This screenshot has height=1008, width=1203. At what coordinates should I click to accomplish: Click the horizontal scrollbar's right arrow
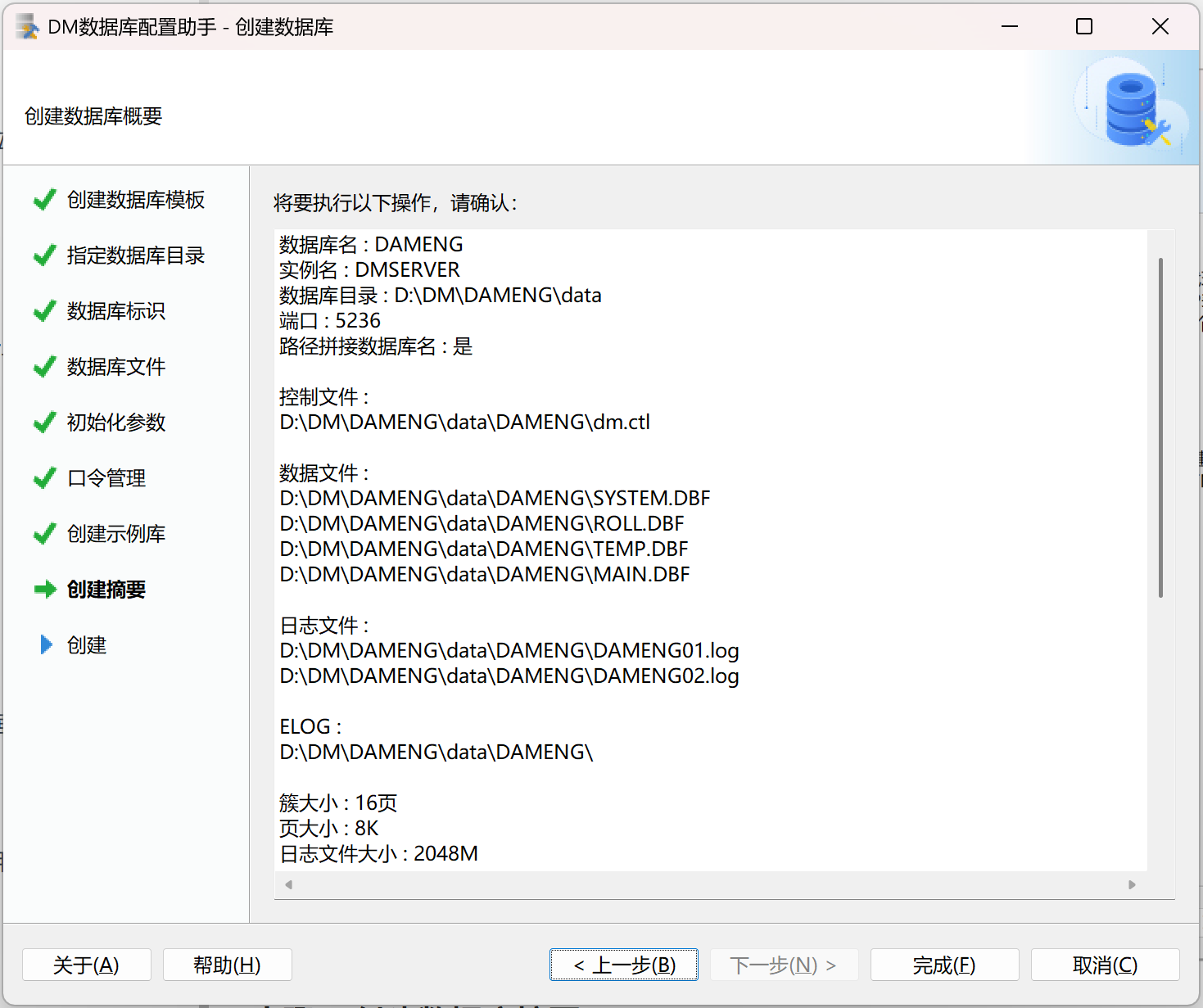tap(1133, 884)
